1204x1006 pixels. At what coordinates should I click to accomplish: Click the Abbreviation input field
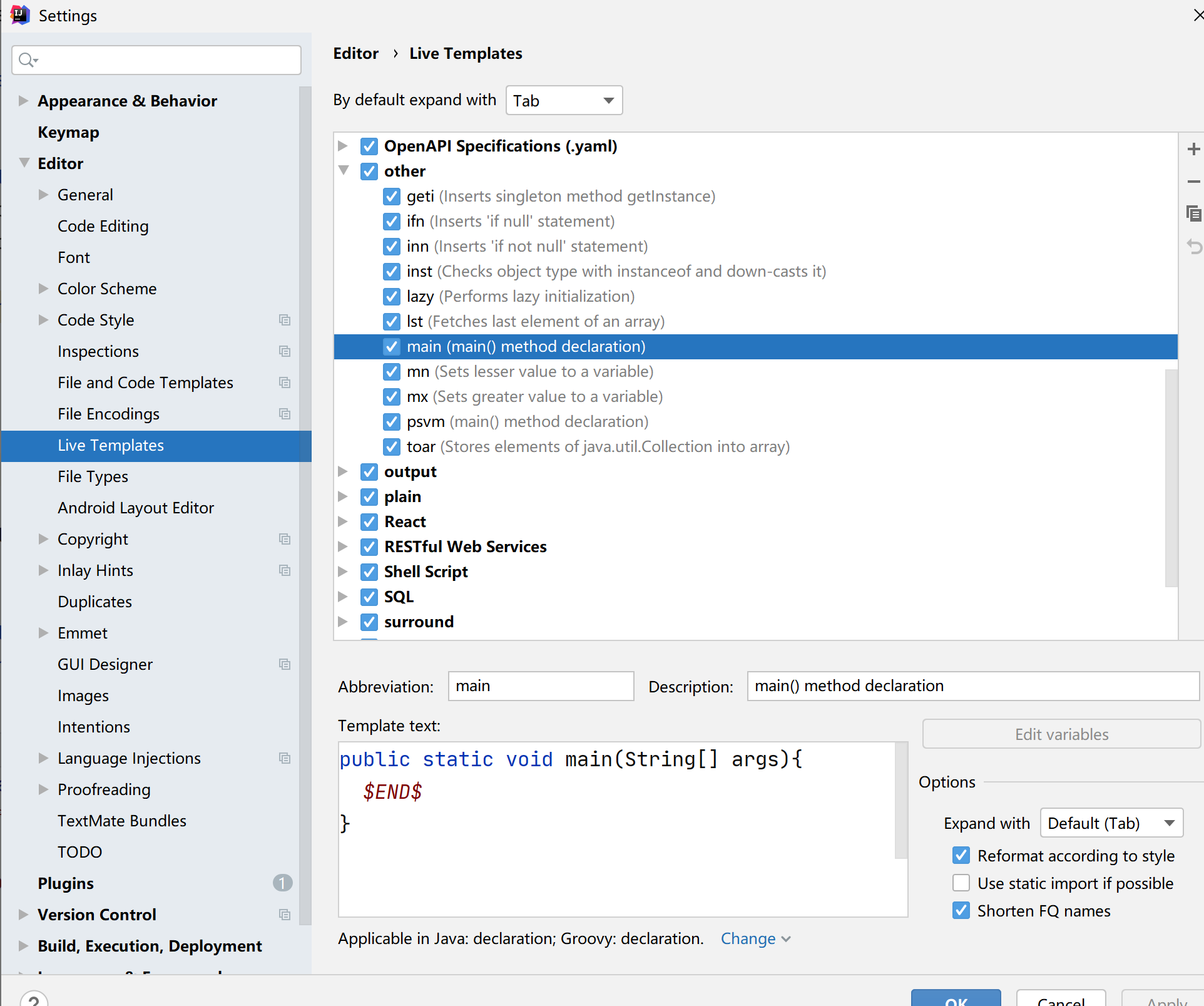click(x=541, y=686)
